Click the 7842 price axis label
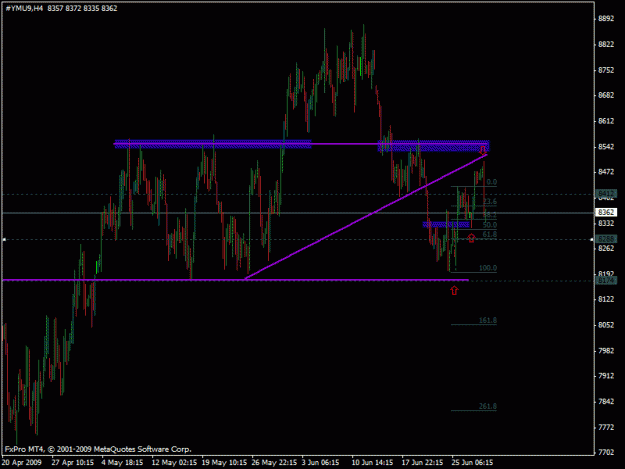Viewport: 625px width, 469px height. (x=606, y=402)
